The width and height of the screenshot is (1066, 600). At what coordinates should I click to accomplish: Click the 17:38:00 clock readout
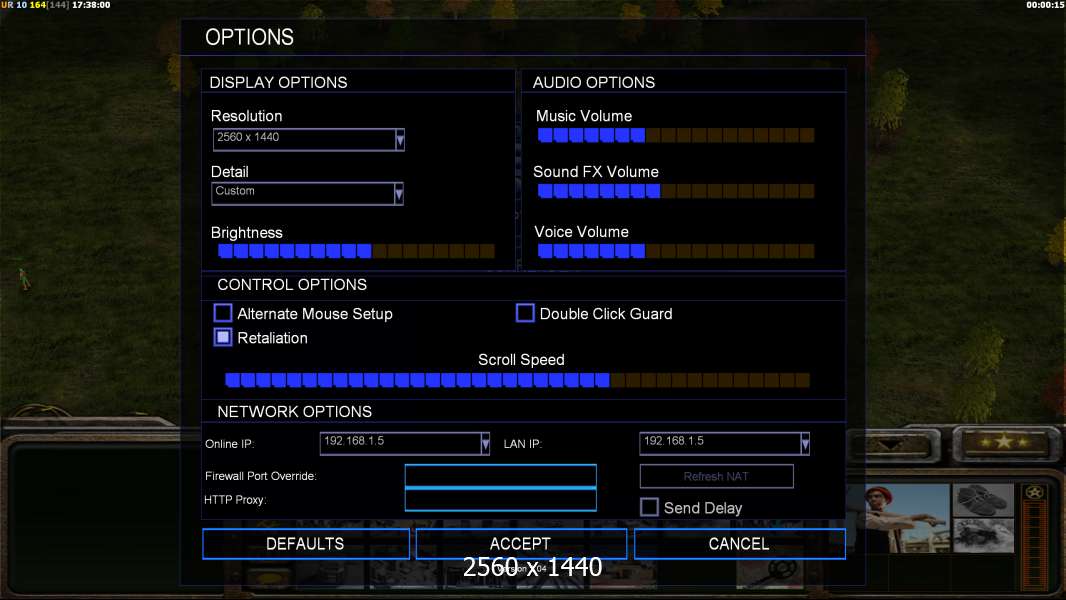[91, 5]
